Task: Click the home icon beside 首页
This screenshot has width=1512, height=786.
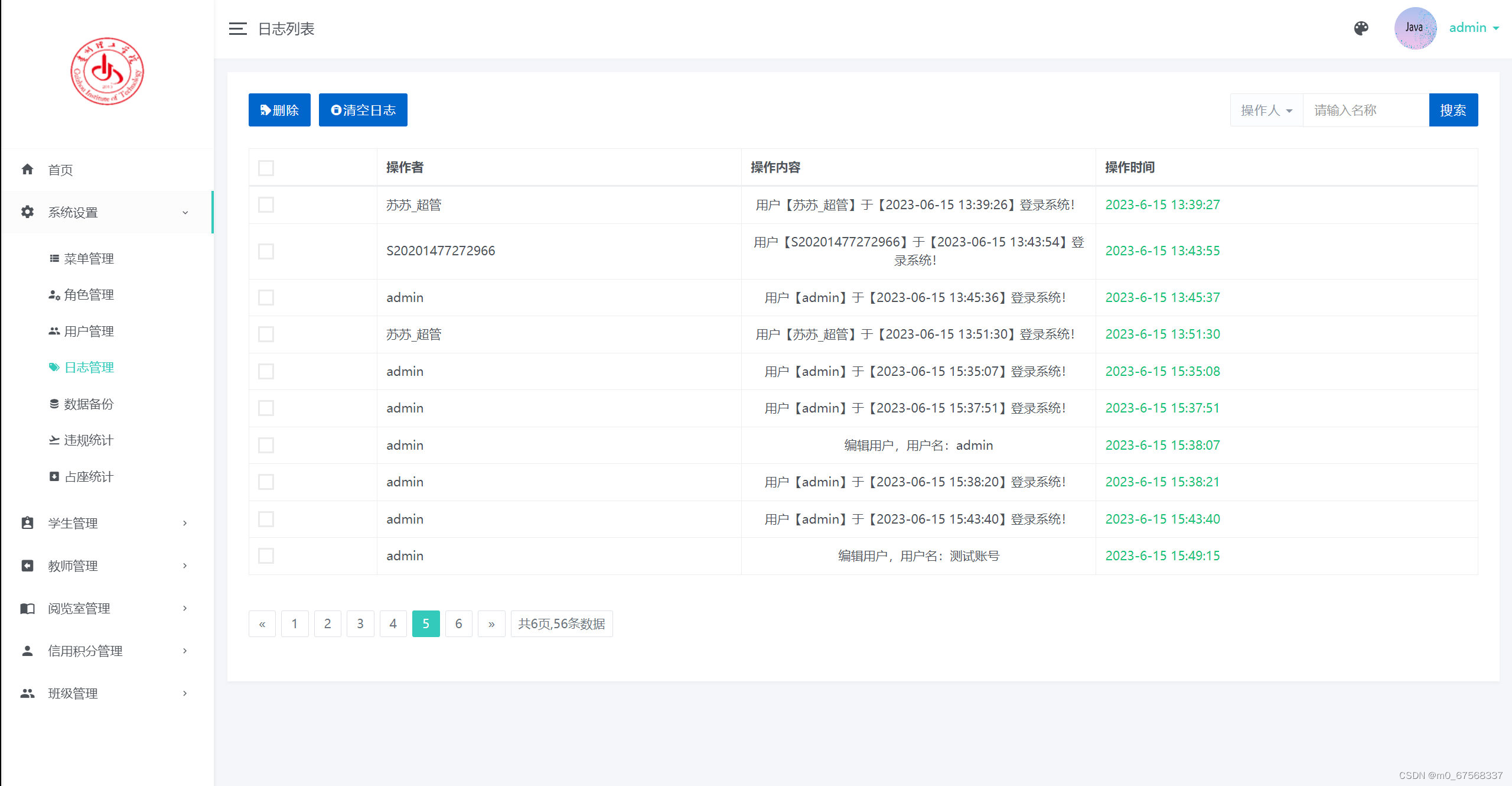Action: pos(27,170)
